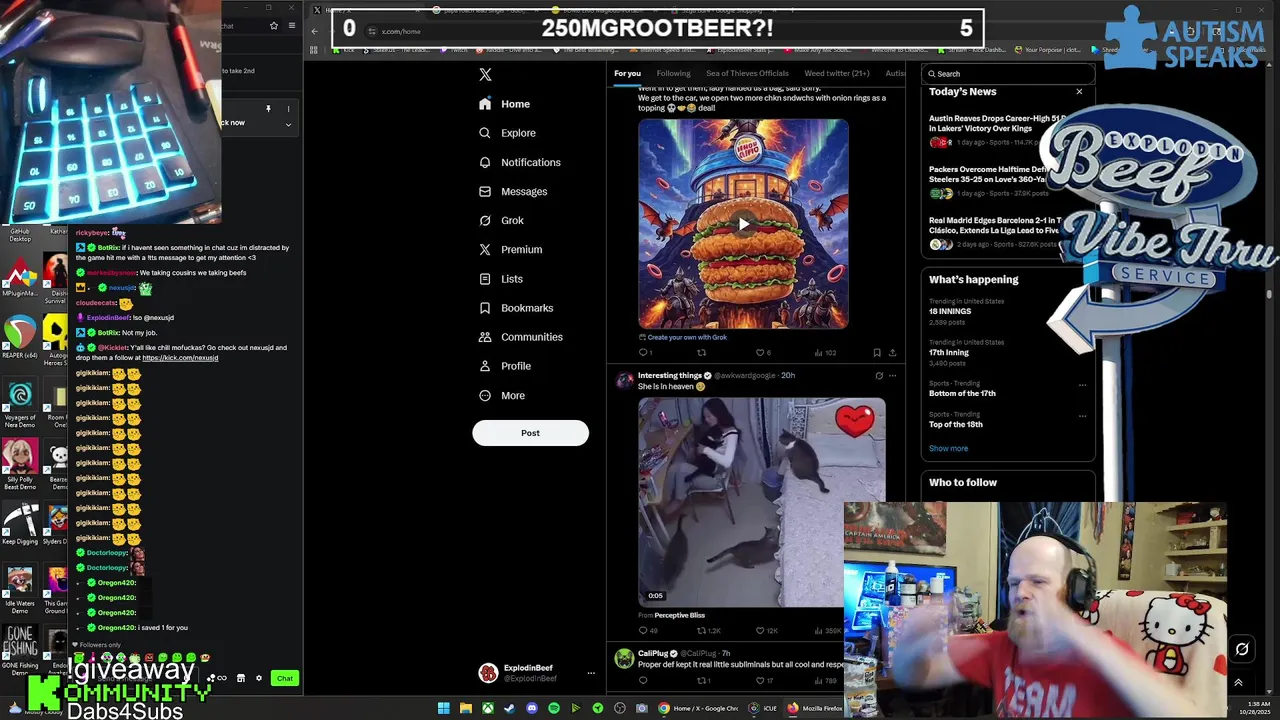Open Perceptive Bliss source link
This screenshot has height=720, width=1280.
[x=679, y=615]
